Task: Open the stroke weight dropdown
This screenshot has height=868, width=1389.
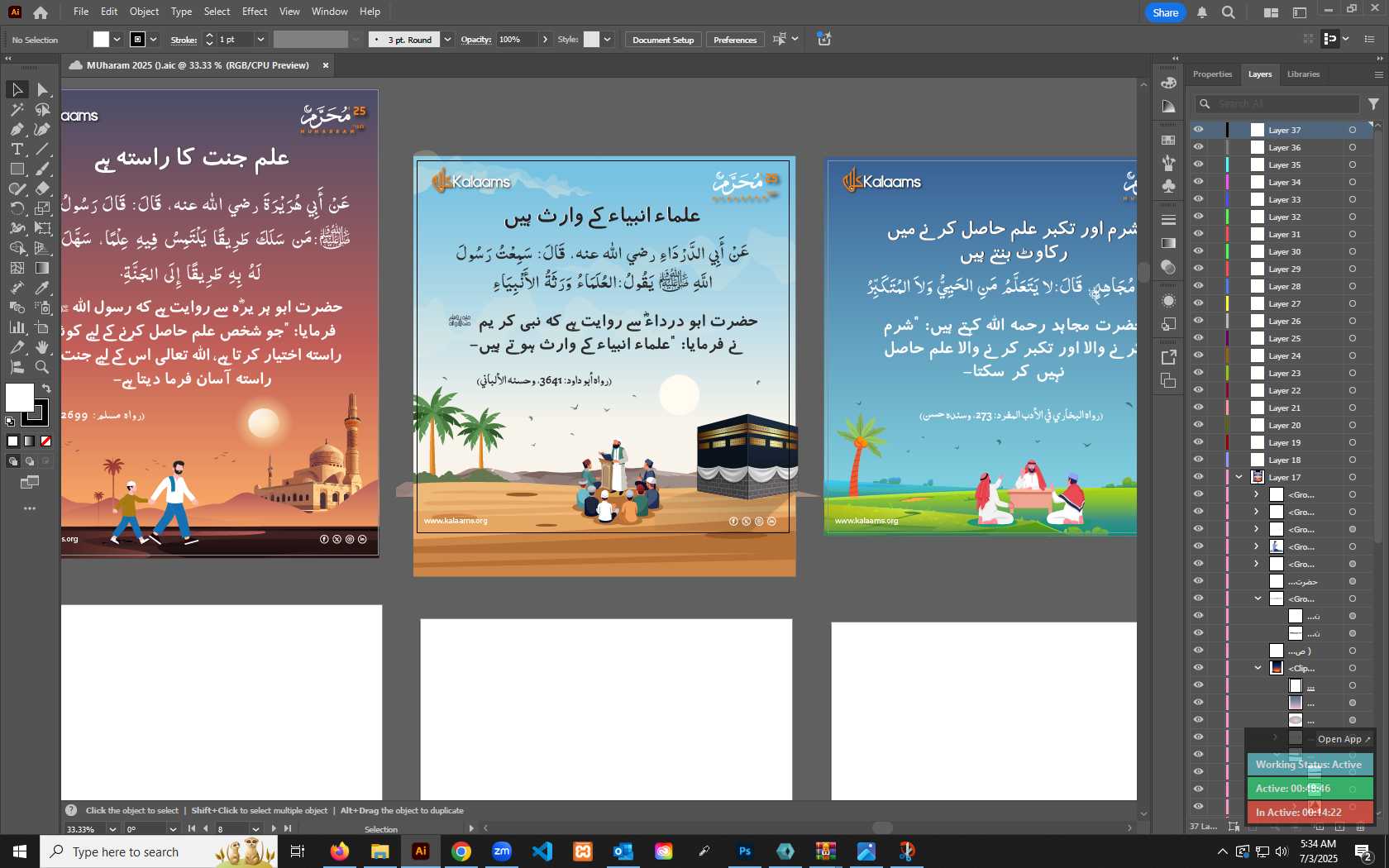Action: (x=260, y=40)
